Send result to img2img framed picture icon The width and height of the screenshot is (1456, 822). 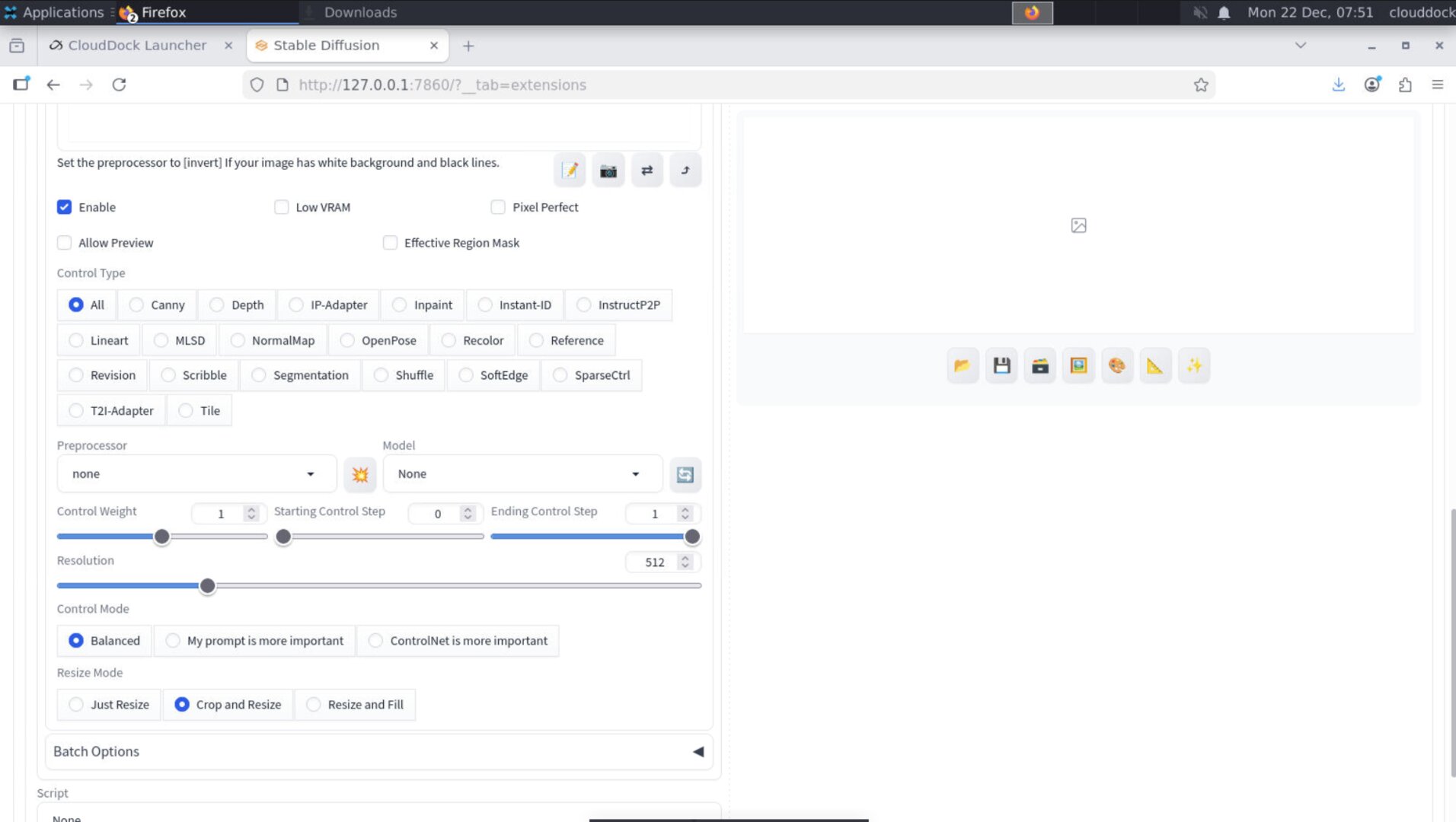tap(1078, 365)
